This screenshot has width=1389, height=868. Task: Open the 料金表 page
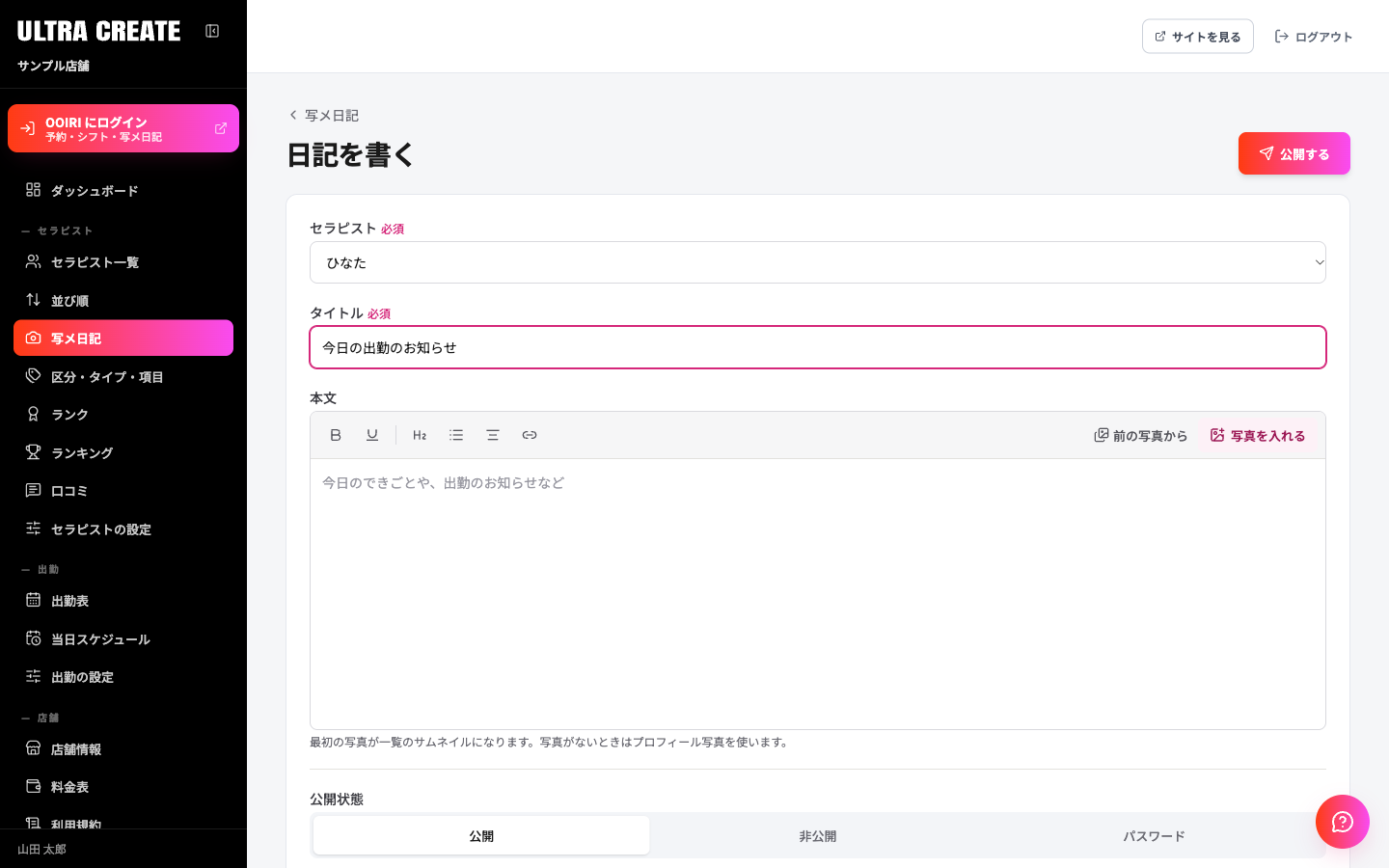point(123,787)
